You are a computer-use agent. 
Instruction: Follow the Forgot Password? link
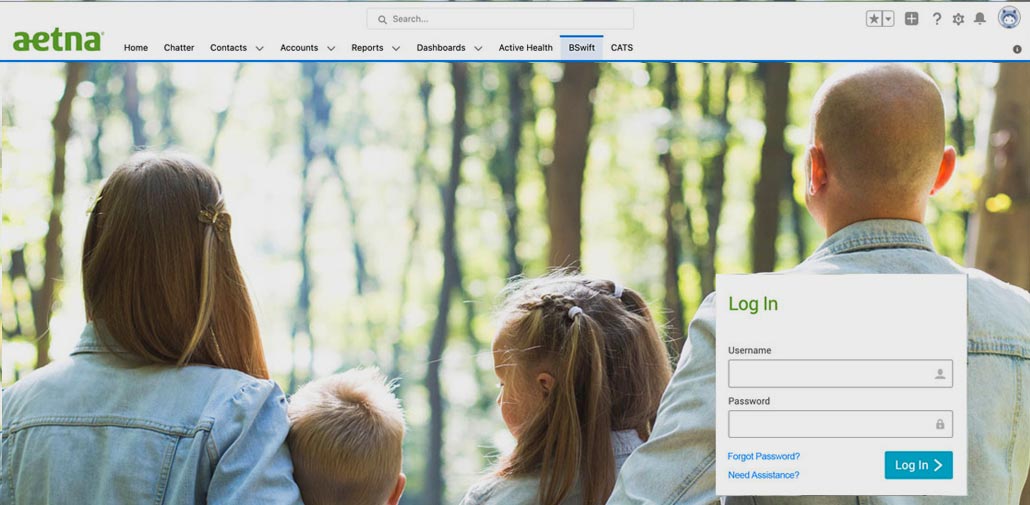coord(763,457)
